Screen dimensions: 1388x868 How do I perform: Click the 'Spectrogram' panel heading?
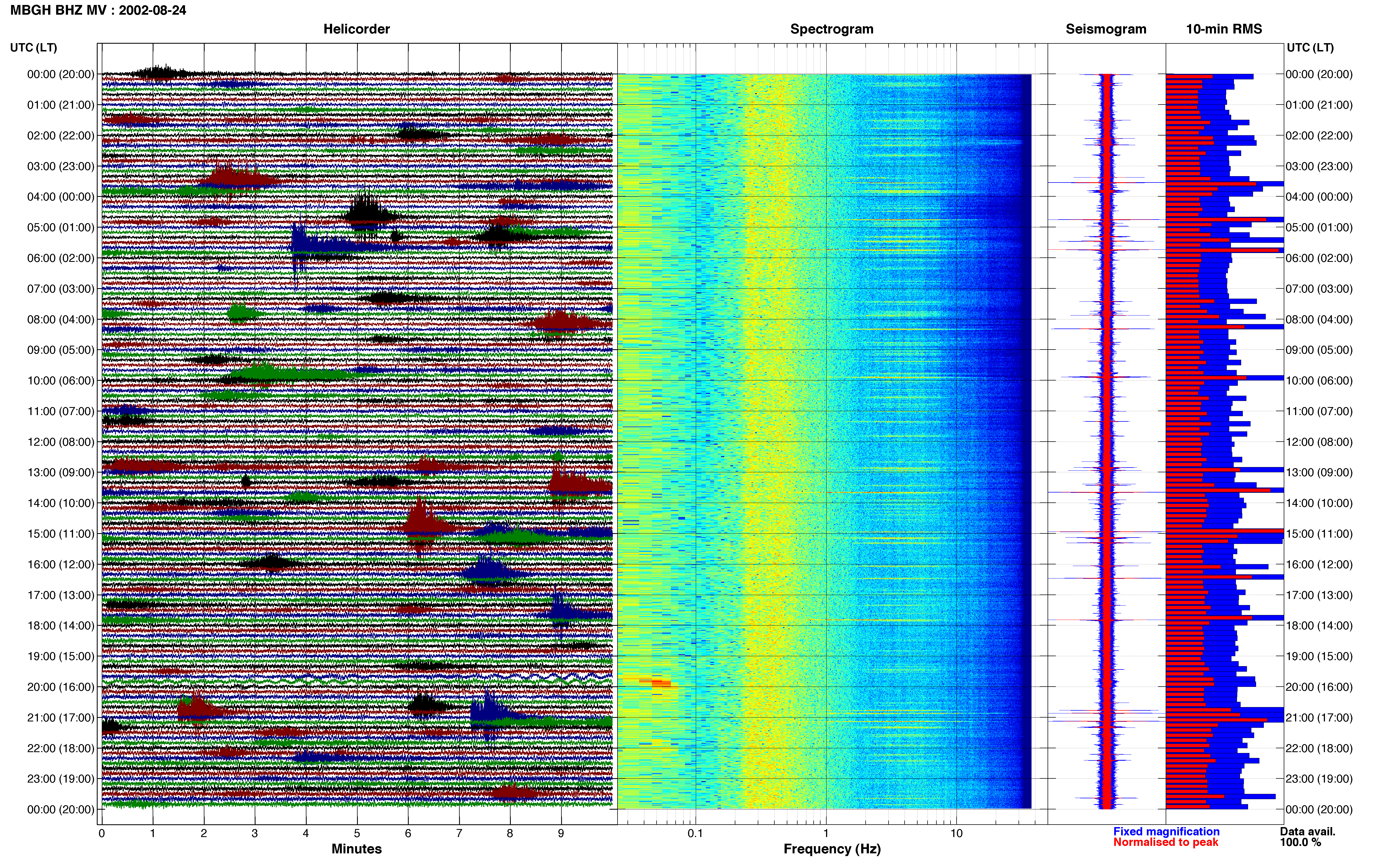point(832,29)
